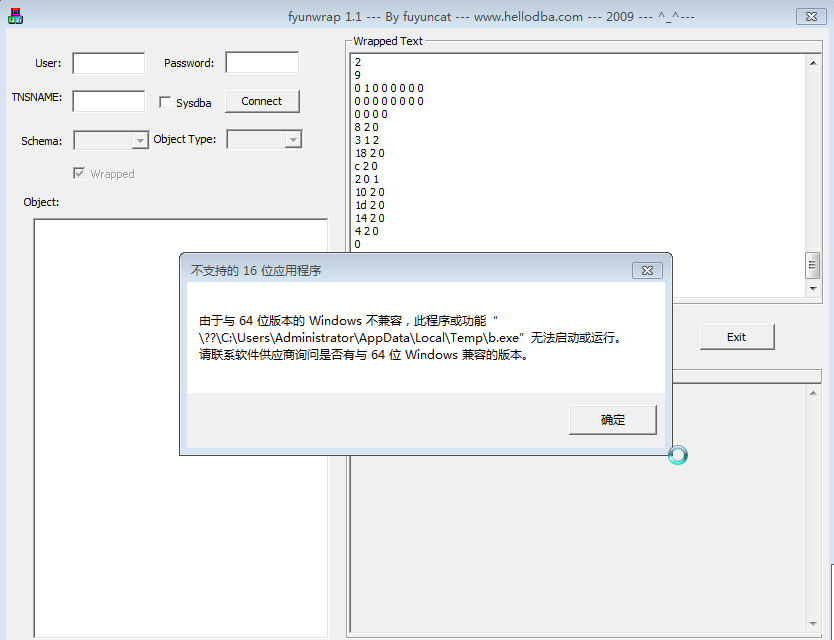Image resolution: width=834 pixels, height=640 pixels.
Task: Click the Exit button
Action: click(737, 336)
